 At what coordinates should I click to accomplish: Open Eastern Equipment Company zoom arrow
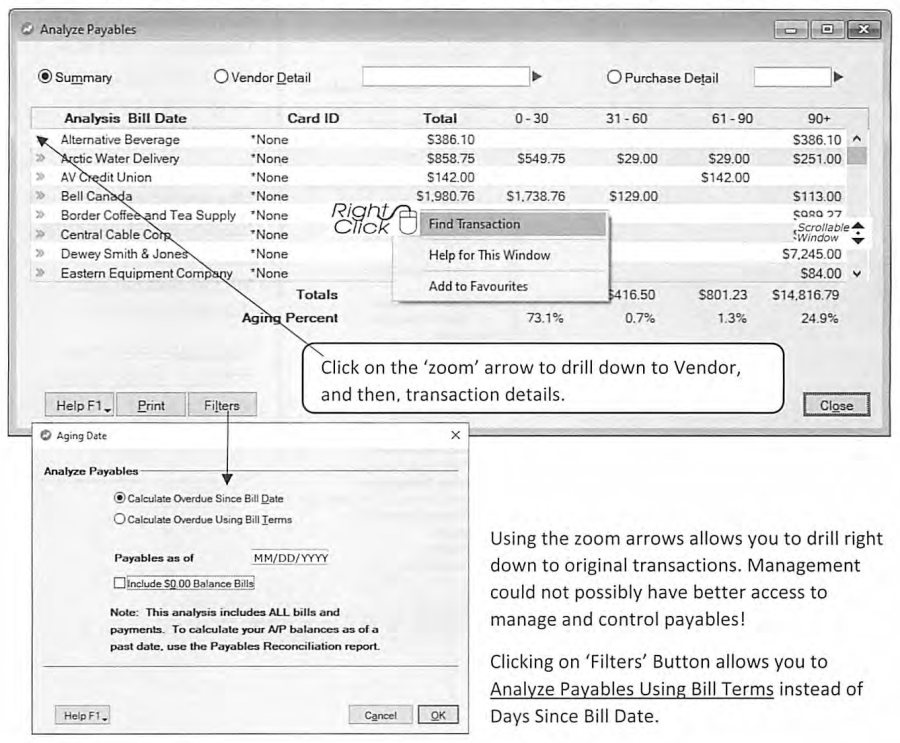tap(40, 273)
